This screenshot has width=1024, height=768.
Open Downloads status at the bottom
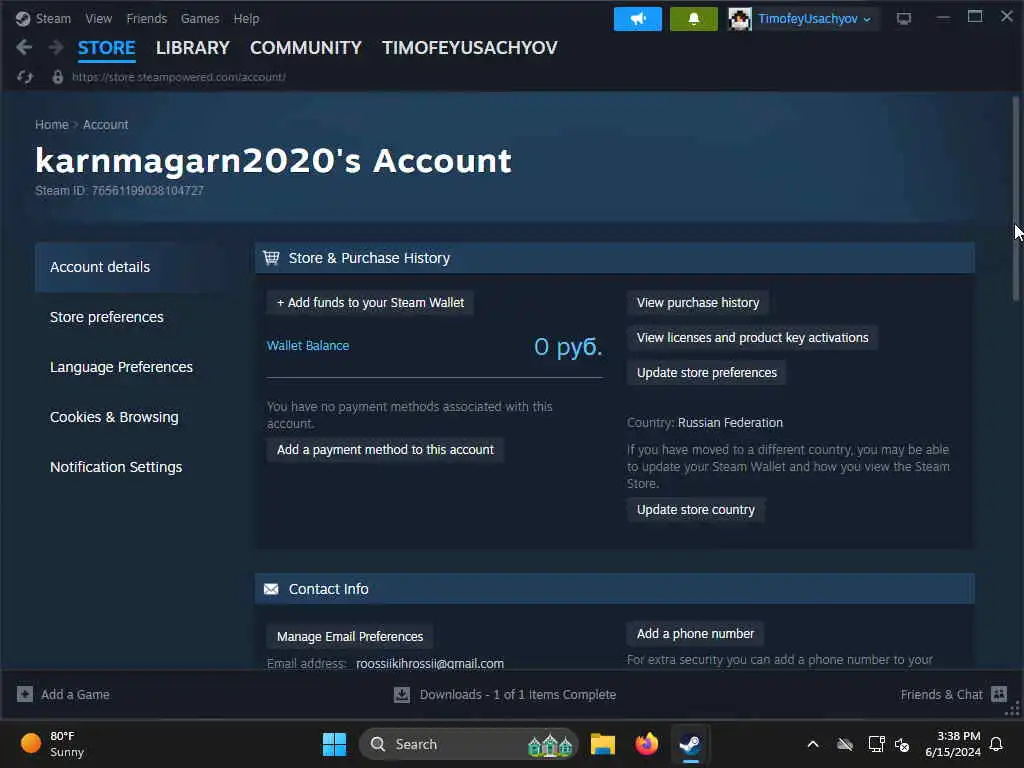(x=517, y=695)
